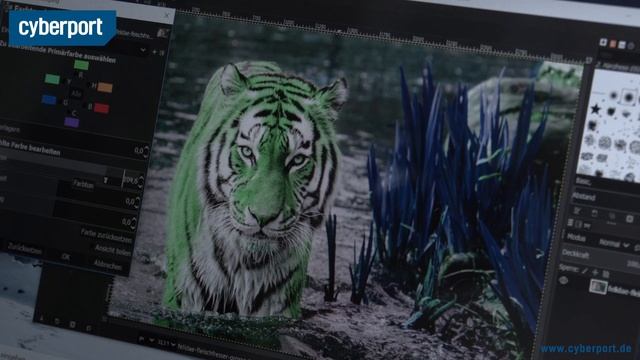Click the zoom-on-resize icon at canvas corner
Viewport: 640px width, 360px height.
tap(589, 60)
